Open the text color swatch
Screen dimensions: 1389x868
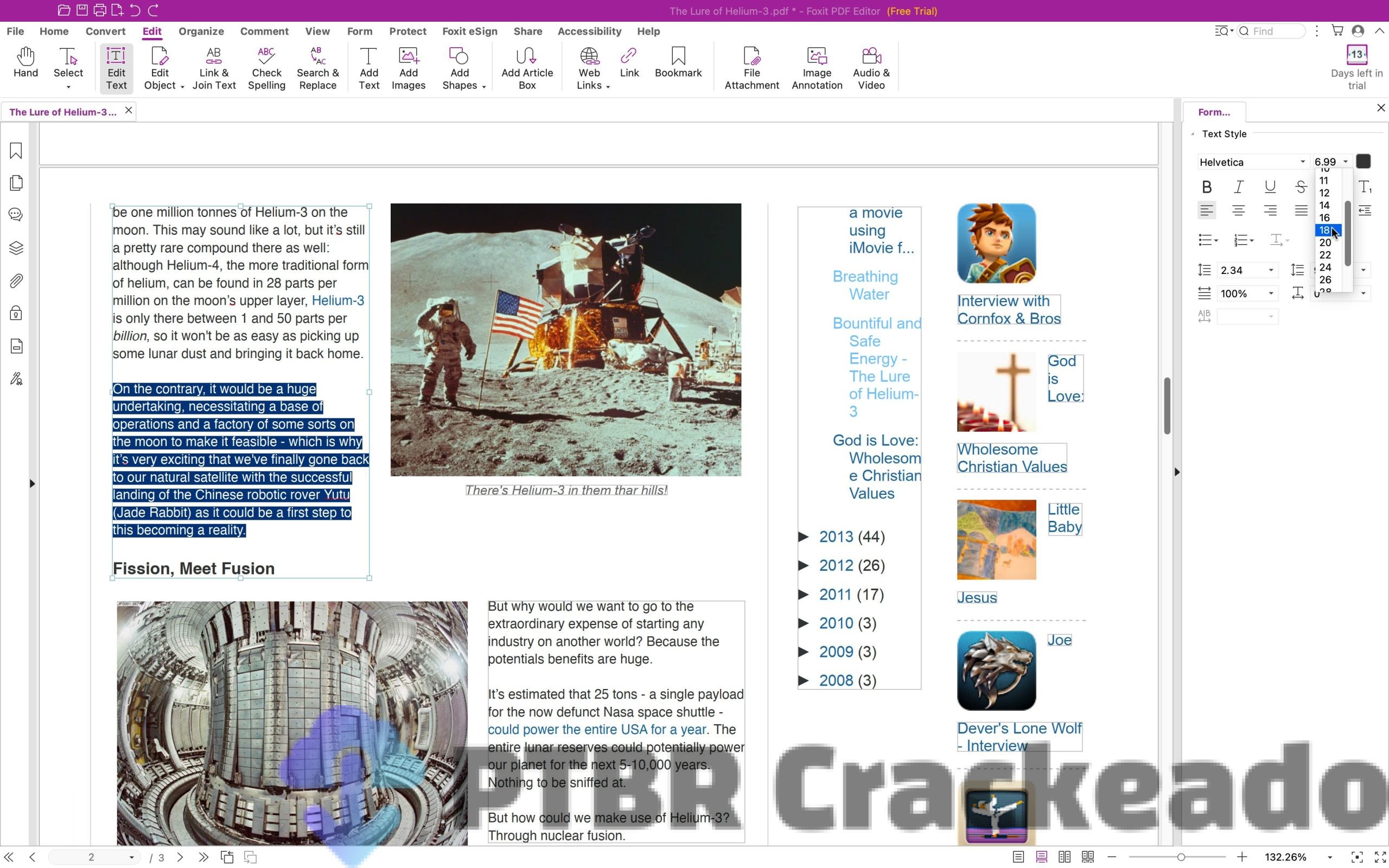pos(1363,162)
